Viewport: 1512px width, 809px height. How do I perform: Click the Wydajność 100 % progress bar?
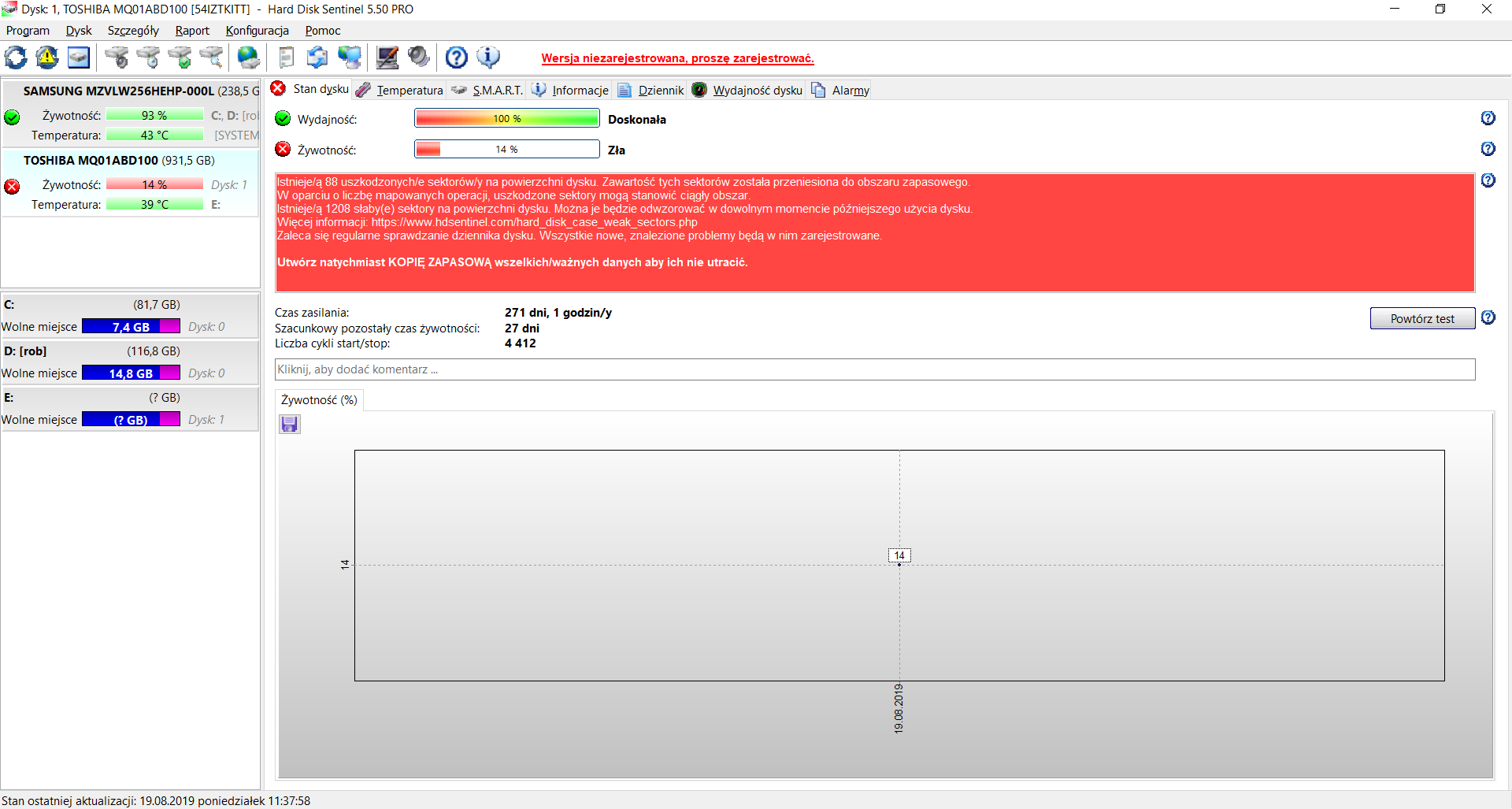(507, 119)
